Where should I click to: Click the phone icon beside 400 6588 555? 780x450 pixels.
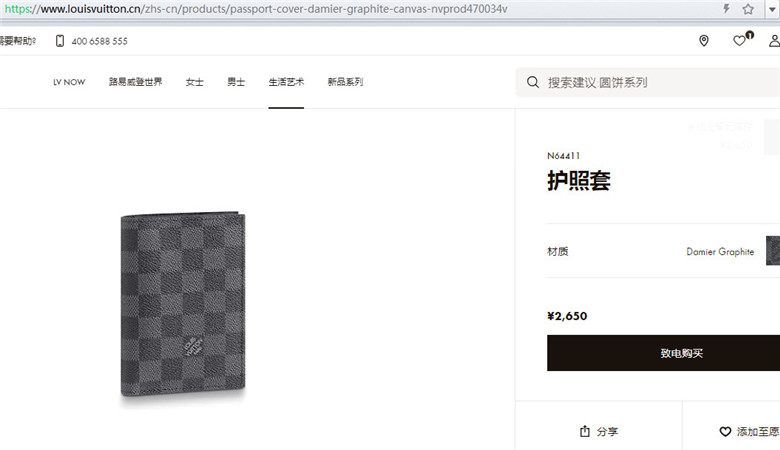[x=60, y=41]
